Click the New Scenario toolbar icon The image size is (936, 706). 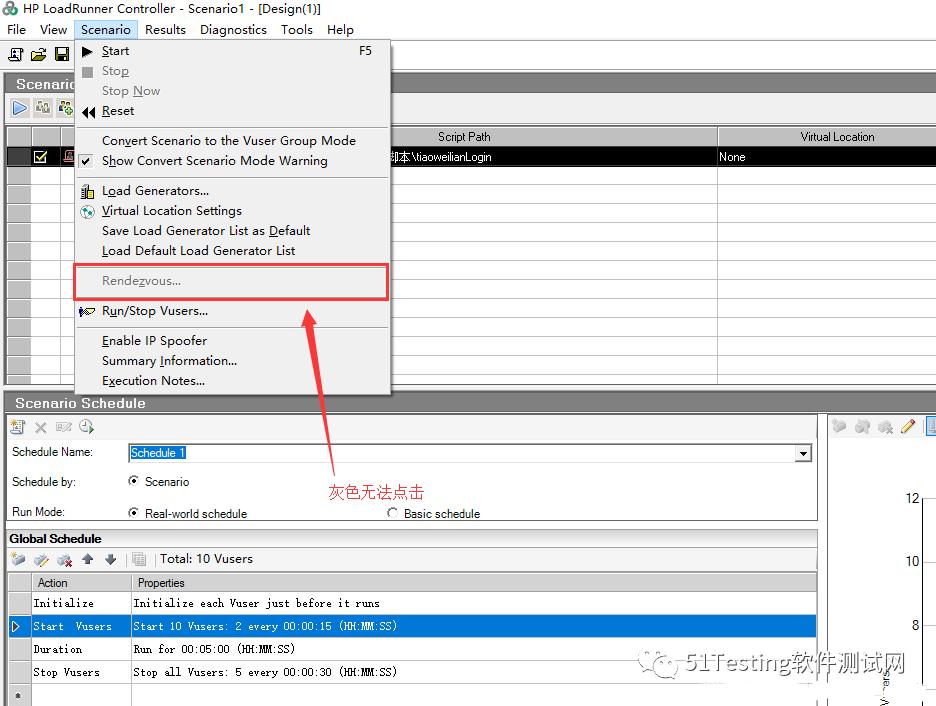point(16,55)
